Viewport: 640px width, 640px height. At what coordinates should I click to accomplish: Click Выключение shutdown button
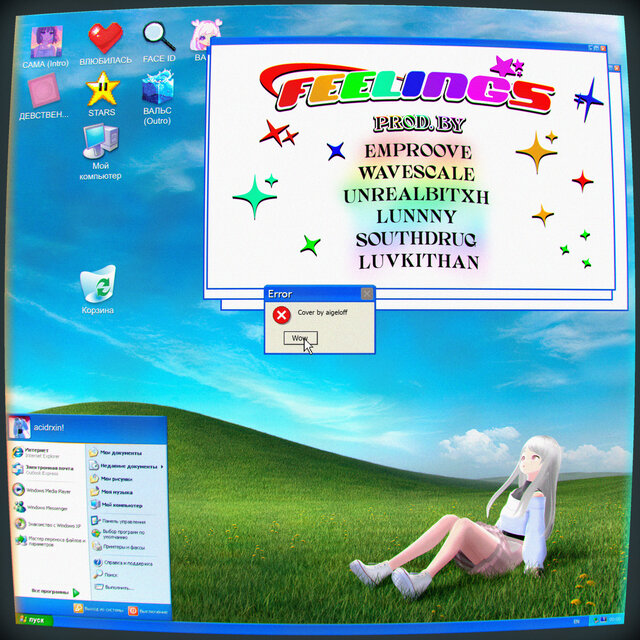[148, 611]
